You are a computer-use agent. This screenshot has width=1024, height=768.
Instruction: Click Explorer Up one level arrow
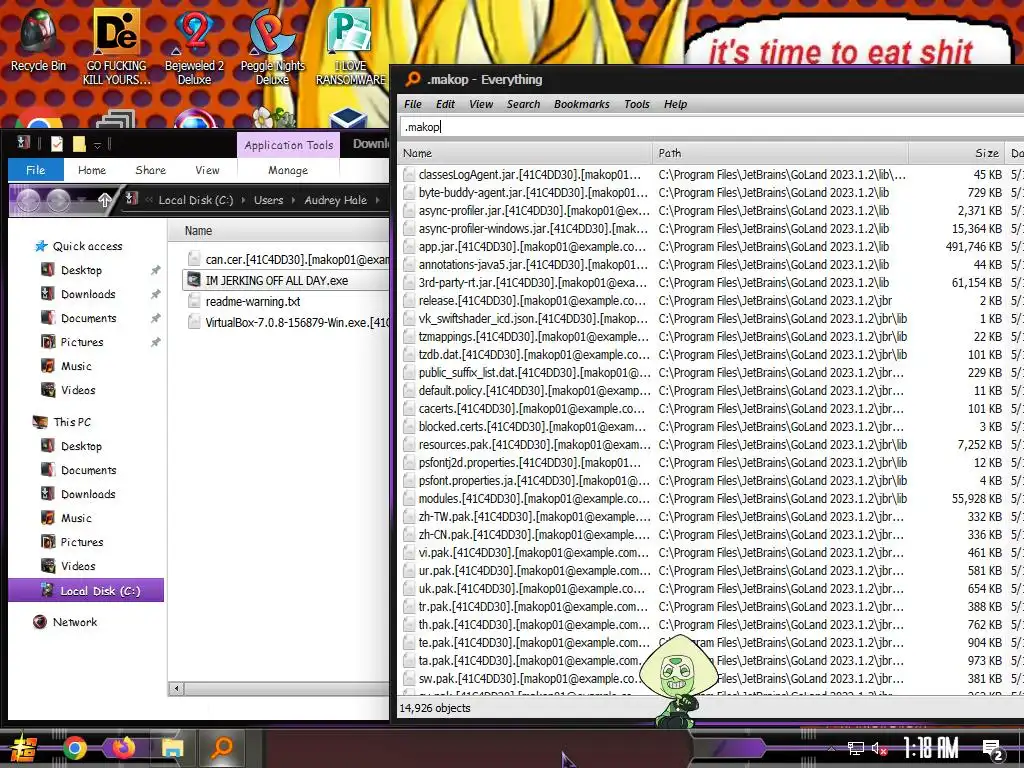pyautogui.click(x=104, y=200)
